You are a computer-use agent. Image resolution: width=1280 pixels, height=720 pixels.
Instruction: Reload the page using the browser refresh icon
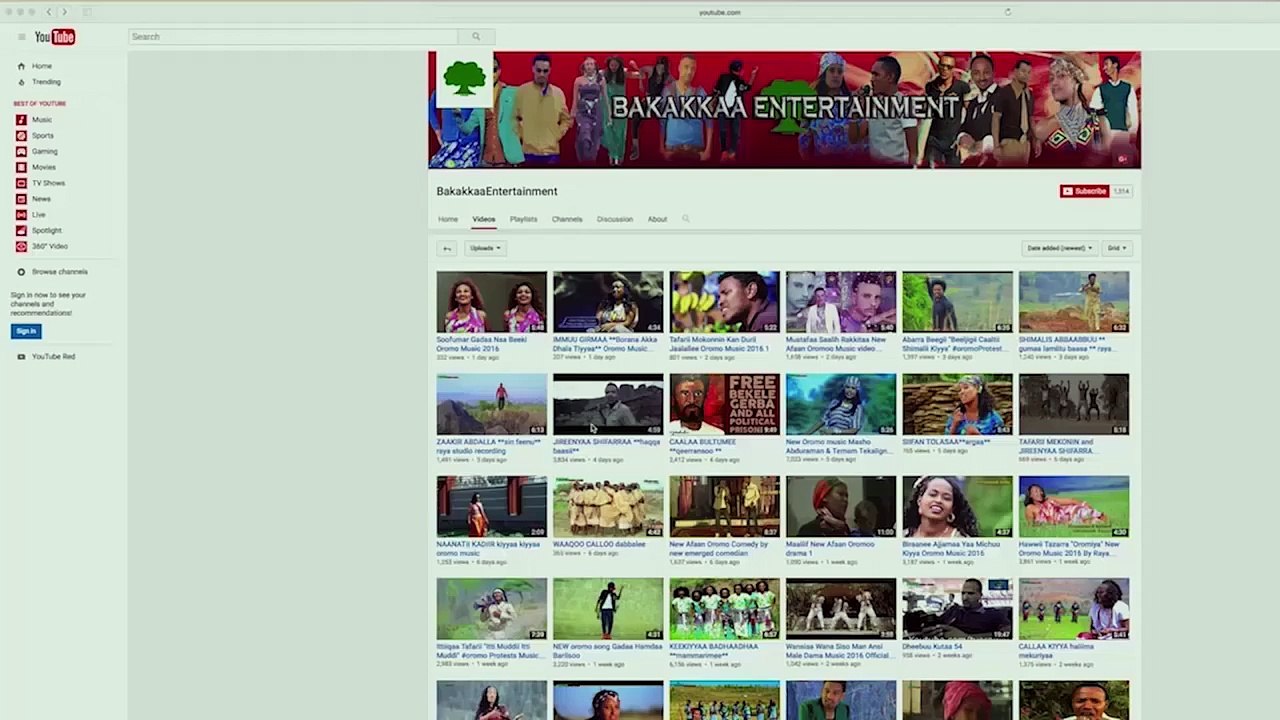[1007, 12]
